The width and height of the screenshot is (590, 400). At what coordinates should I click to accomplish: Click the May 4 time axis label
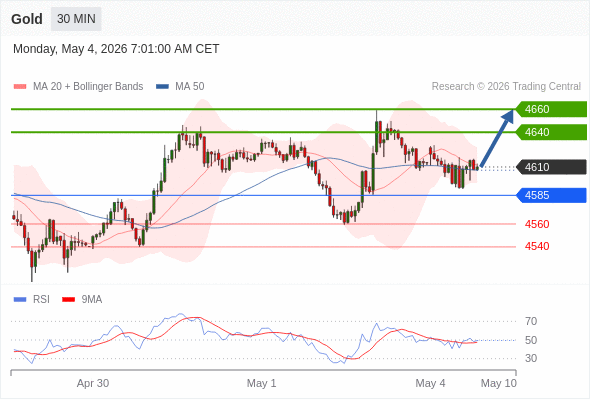(430, 383)
